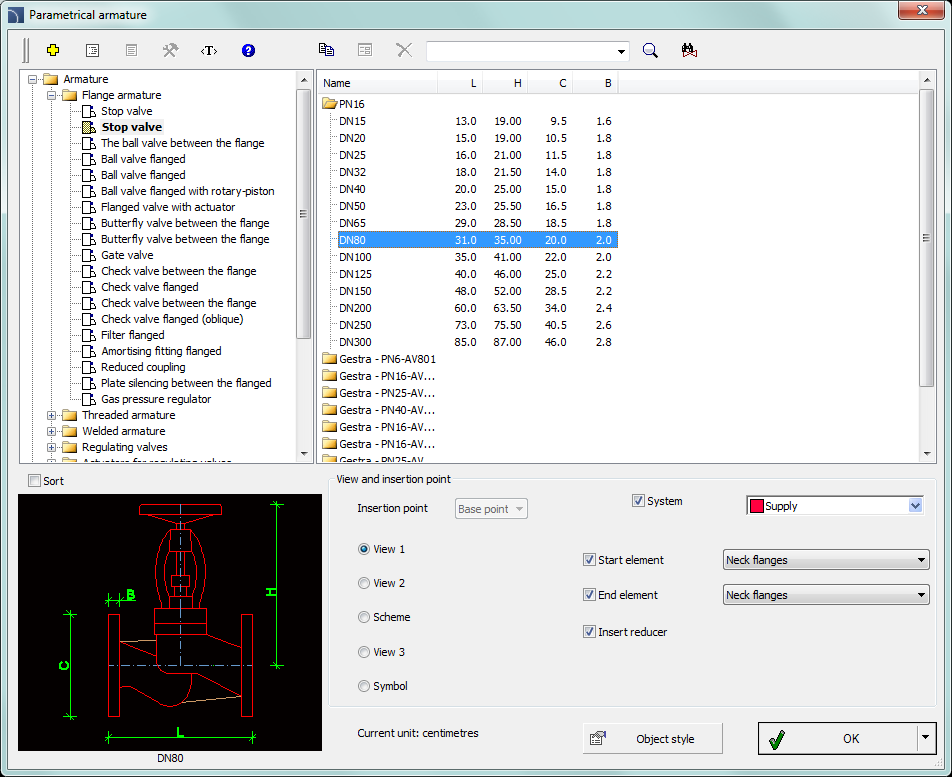The image size is (952, 777).
Task: Click the help question mark icon
Action: click(249, 50)
